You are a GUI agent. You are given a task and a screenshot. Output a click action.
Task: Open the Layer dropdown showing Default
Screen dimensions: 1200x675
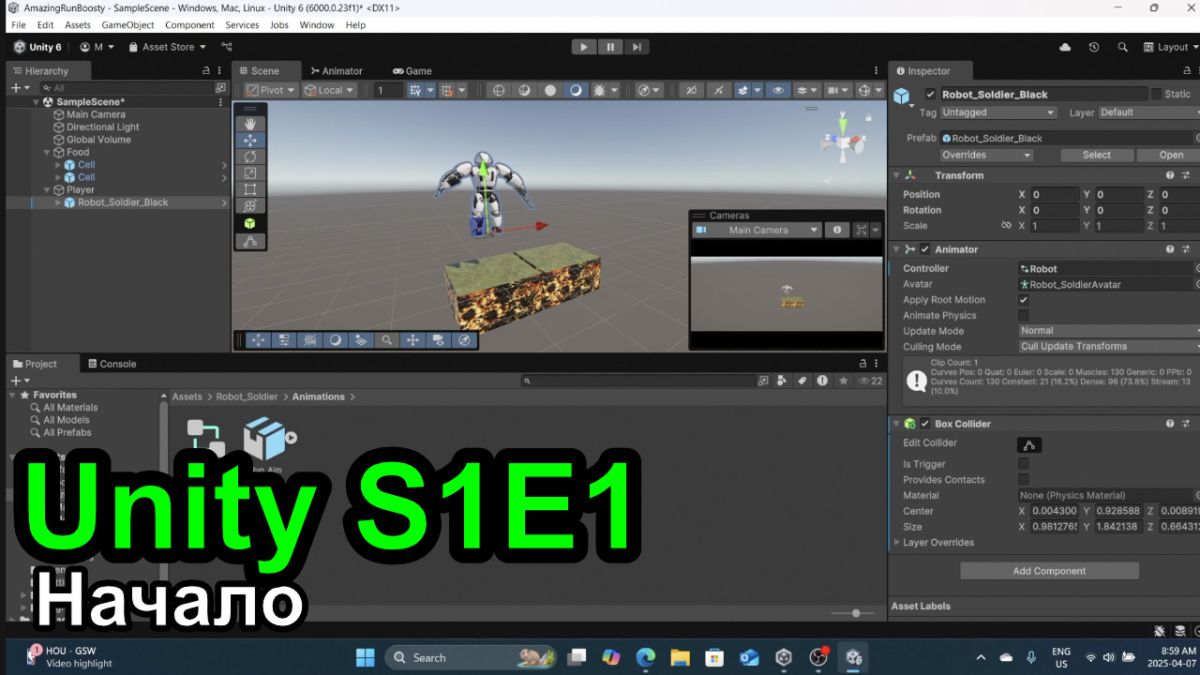(x=1148, y=112)
